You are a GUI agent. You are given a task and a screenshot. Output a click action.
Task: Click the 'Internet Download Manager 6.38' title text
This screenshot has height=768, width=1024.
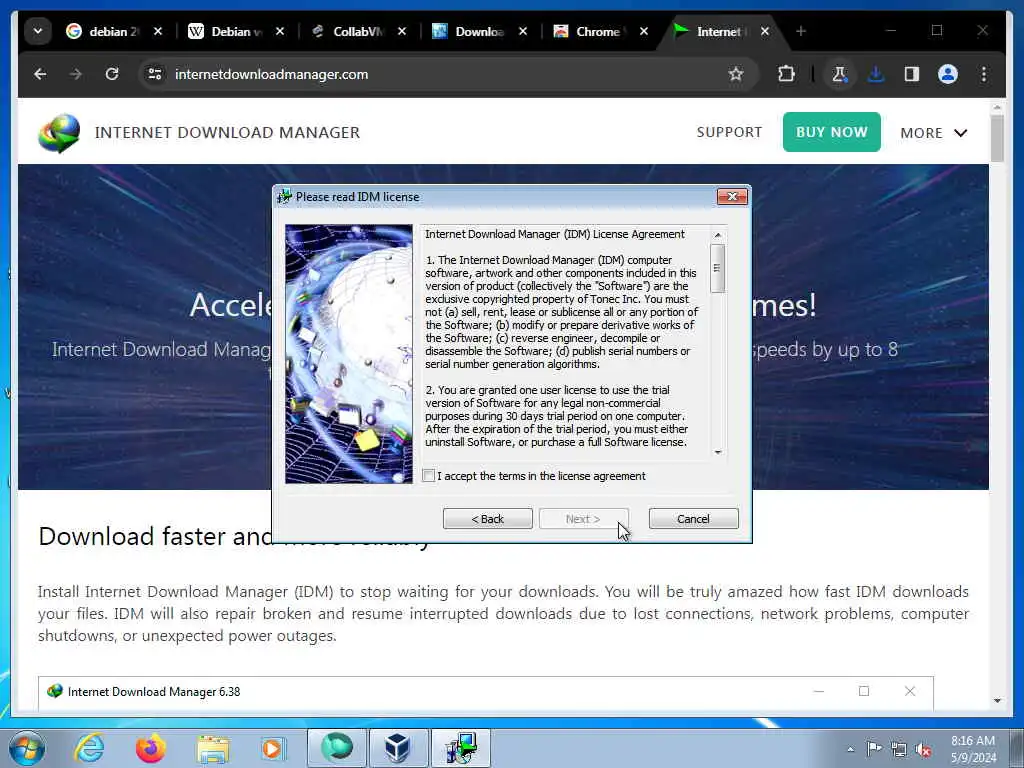(154, 692)
